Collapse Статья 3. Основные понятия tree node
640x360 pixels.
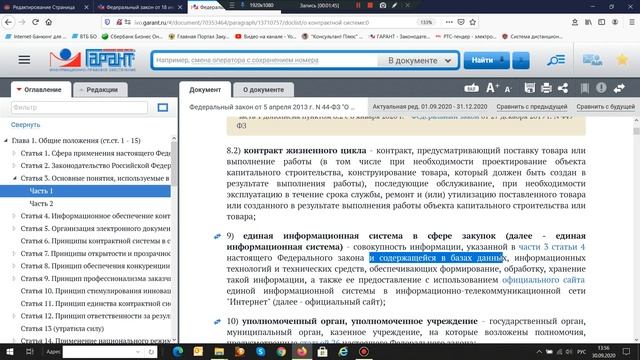point(14,178)
